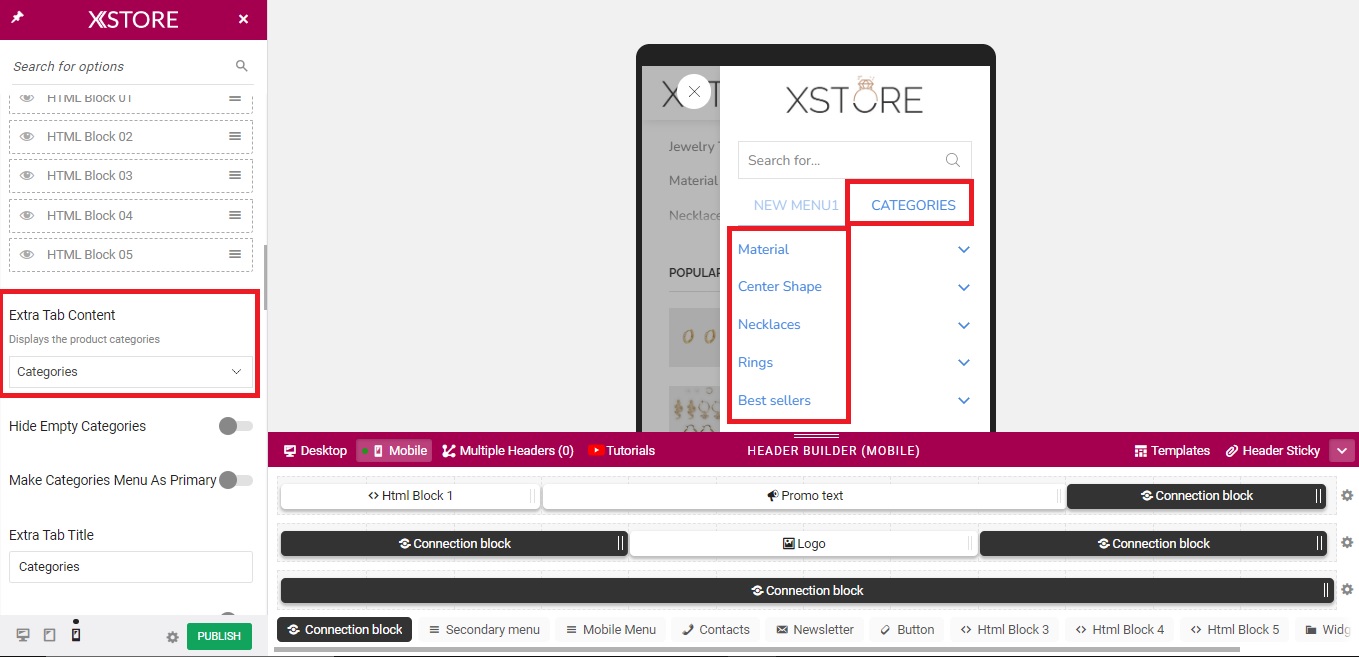Open settings gear next to Publish
The image size is (1359, 657).
tap(172, 637)
